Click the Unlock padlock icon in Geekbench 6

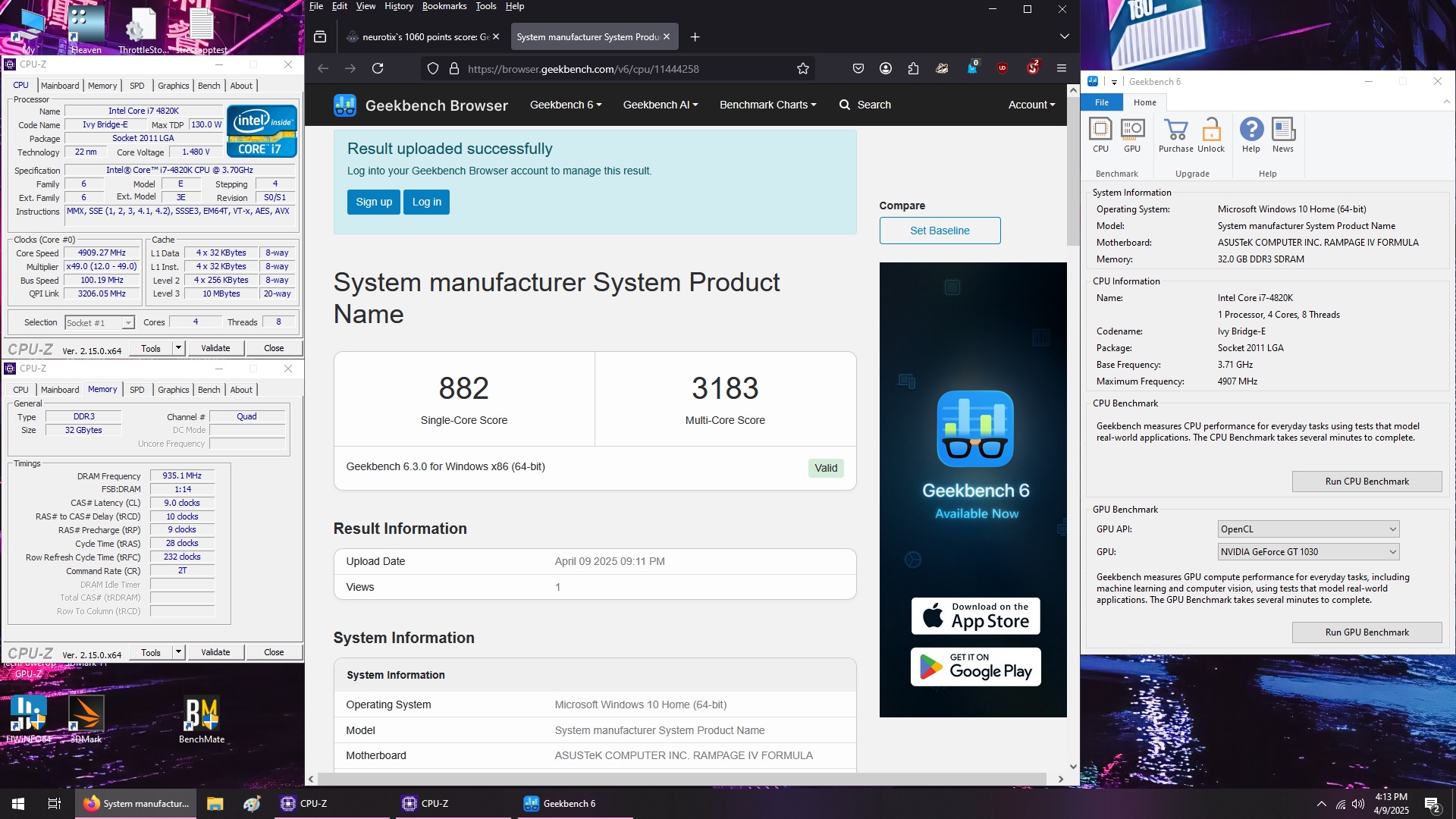[1211, 135]
